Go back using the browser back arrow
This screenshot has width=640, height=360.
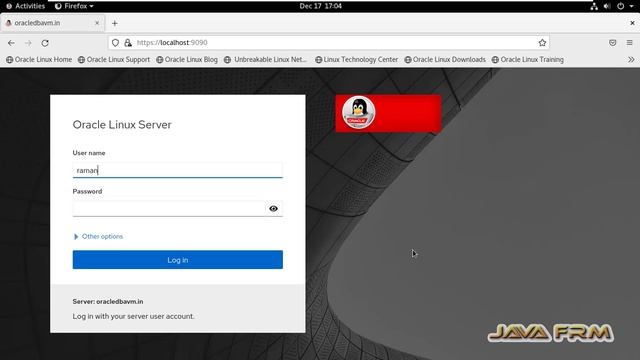tap(11, 43)
